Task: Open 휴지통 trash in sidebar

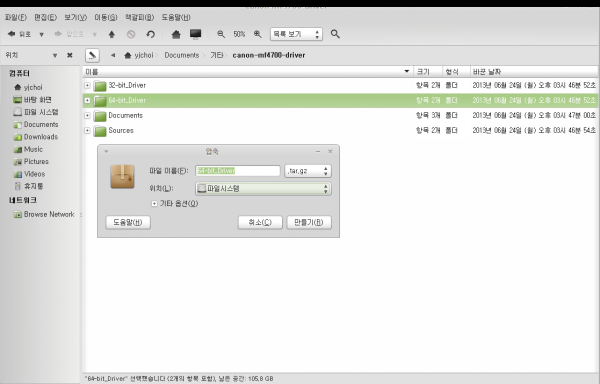Action: [x=29, y=186]
